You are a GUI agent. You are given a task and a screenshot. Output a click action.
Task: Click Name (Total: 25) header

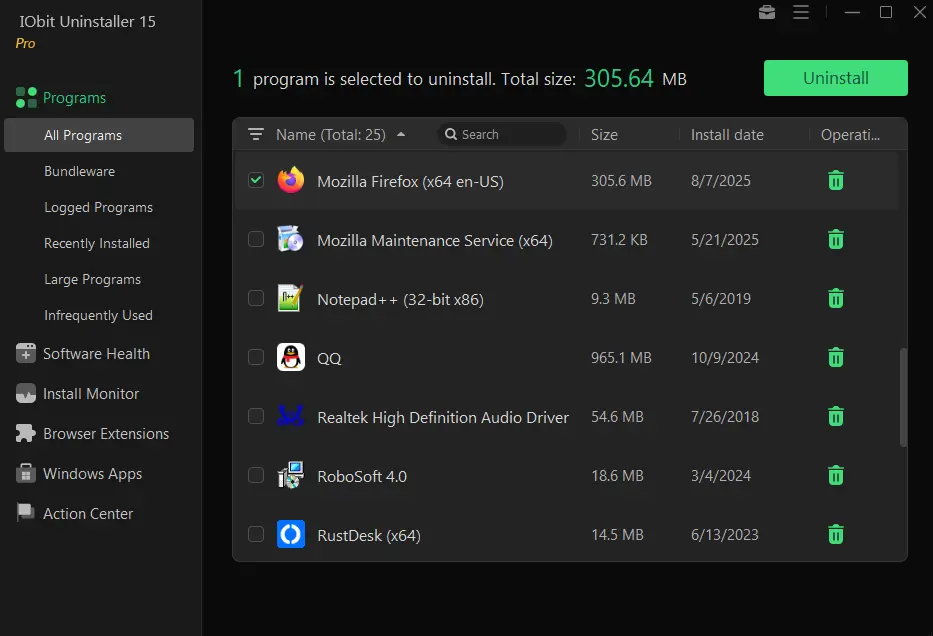pos(331,135)
